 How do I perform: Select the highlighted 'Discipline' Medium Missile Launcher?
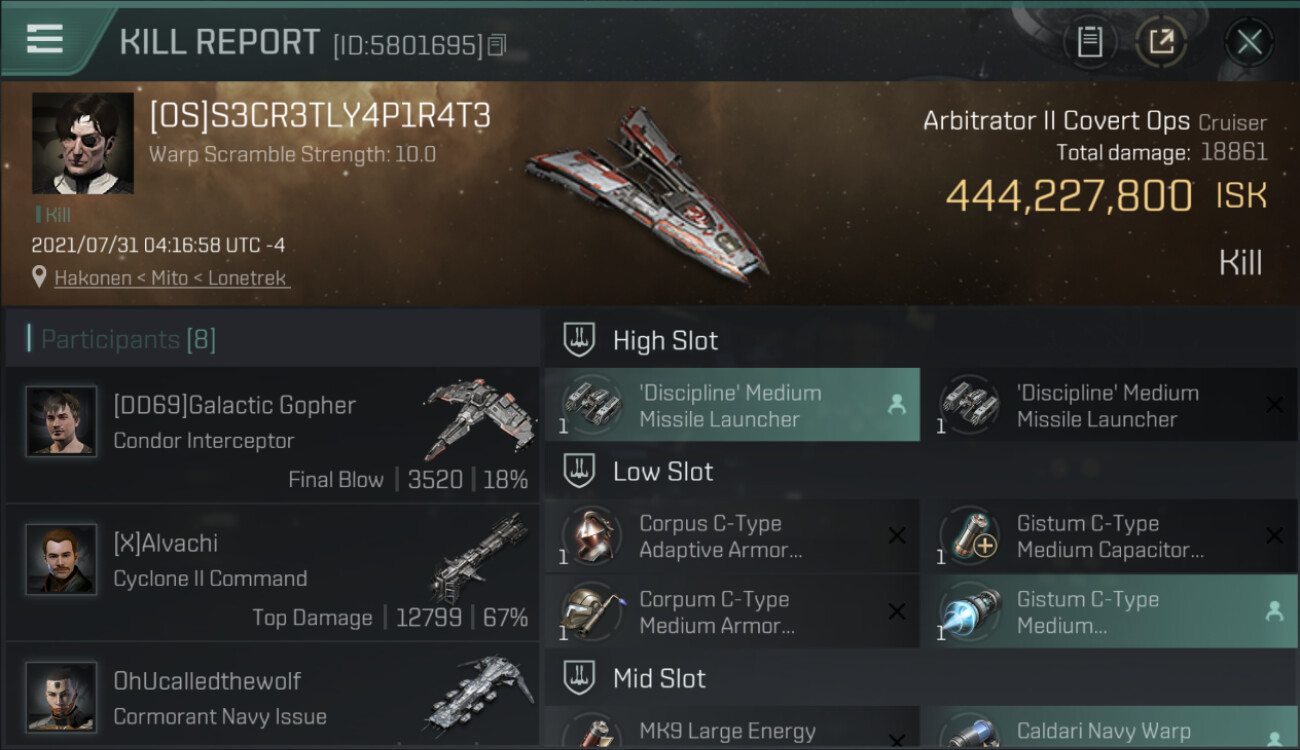tap(732, 405)
